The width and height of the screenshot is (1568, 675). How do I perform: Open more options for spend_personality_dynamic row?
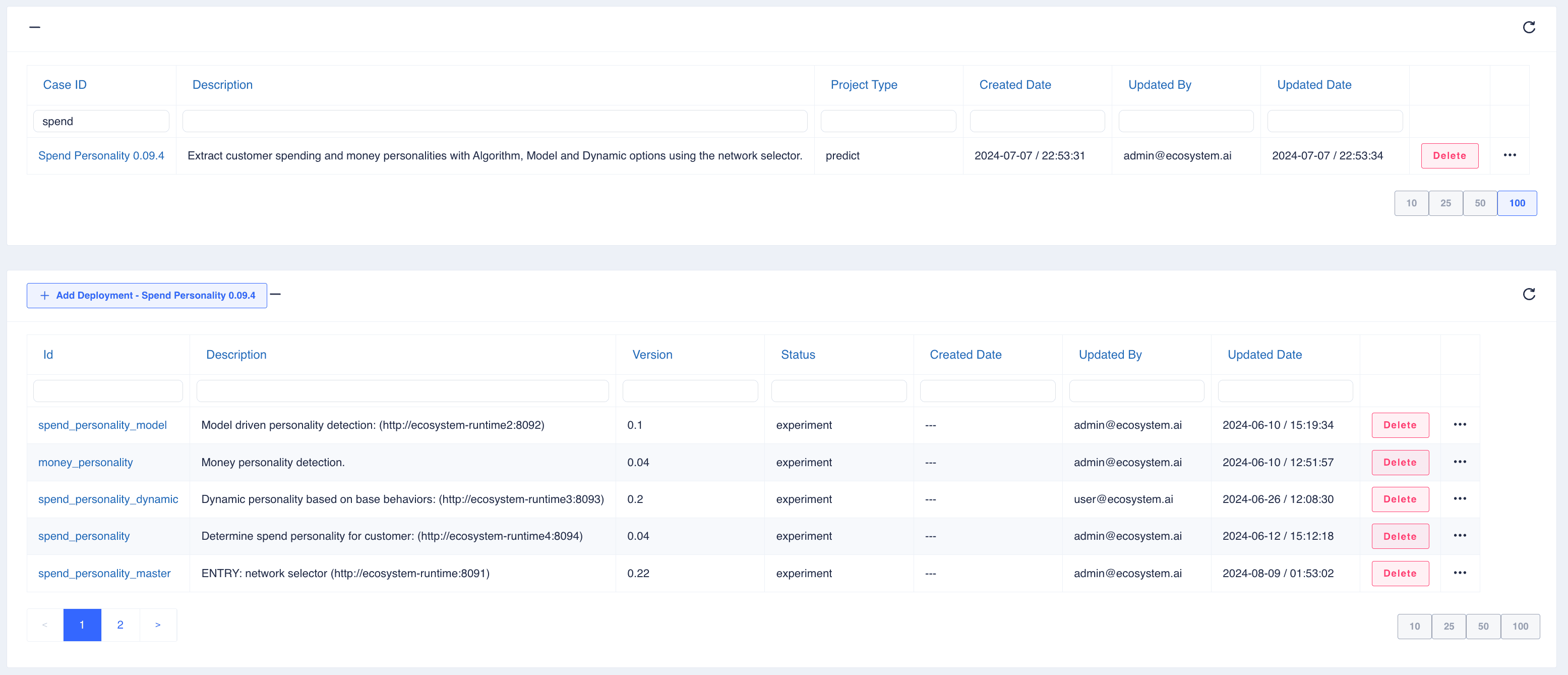click(1460, 499)
